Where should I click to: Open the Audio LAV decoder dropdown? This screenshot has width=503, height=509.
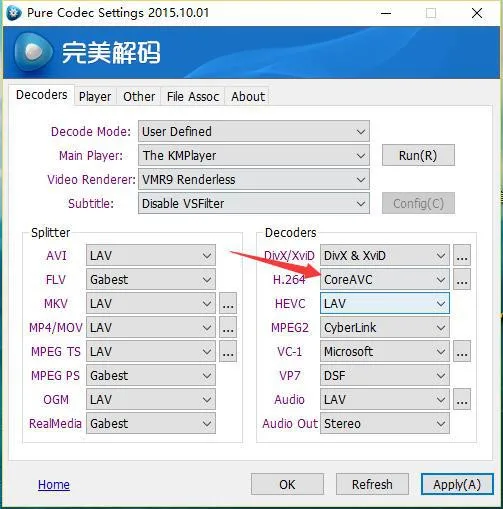(x=385, y=399)
